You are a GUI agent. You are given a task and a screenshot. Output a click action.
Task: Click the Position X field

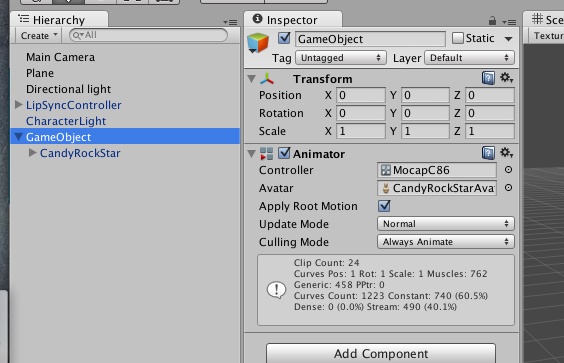(x=361, y=95)
